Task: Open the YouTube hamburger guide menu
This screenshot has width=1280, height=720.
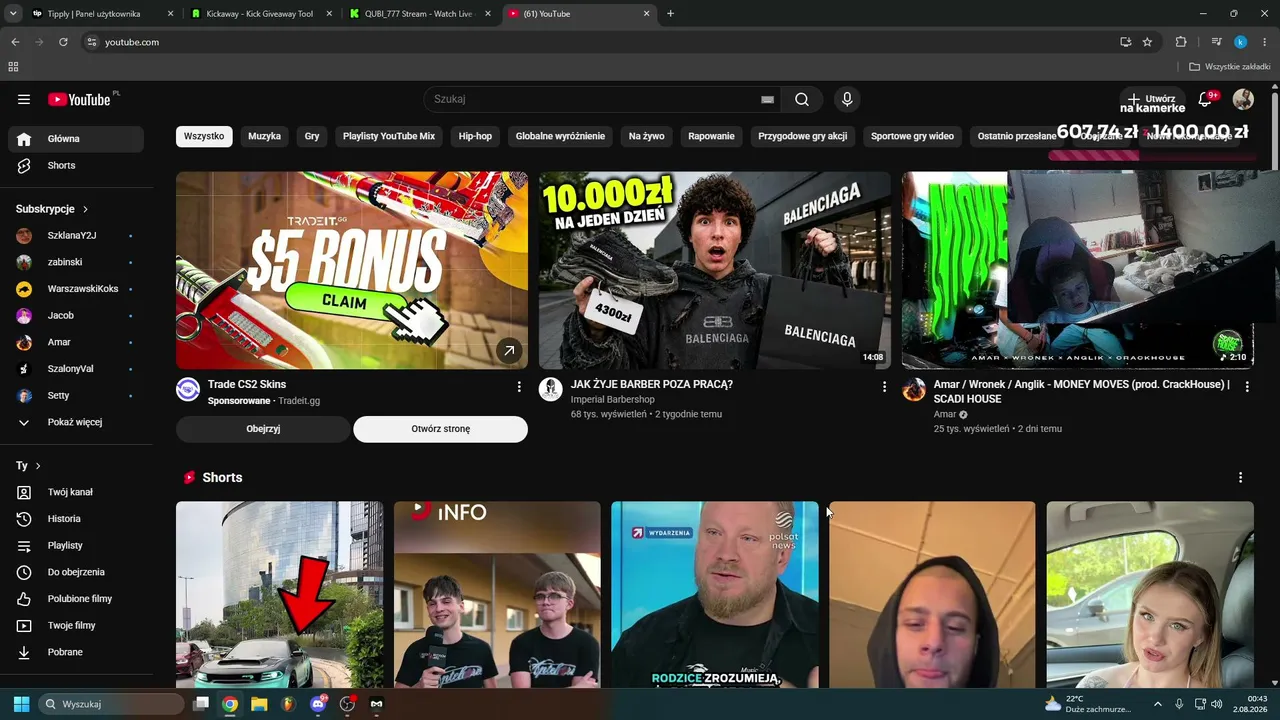Action: 24,99
